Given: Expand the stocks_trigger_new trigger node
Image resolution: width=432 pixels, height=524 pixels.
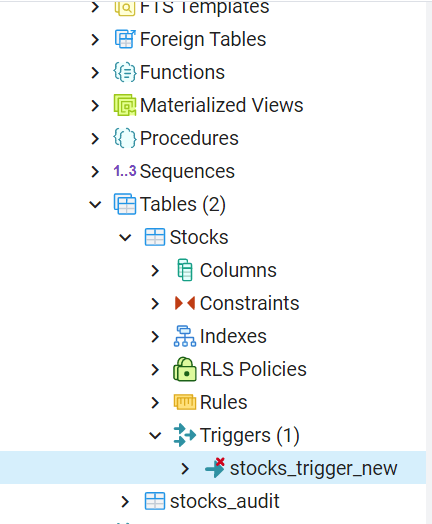Looking at the screenshot, I should click(185, 468).
